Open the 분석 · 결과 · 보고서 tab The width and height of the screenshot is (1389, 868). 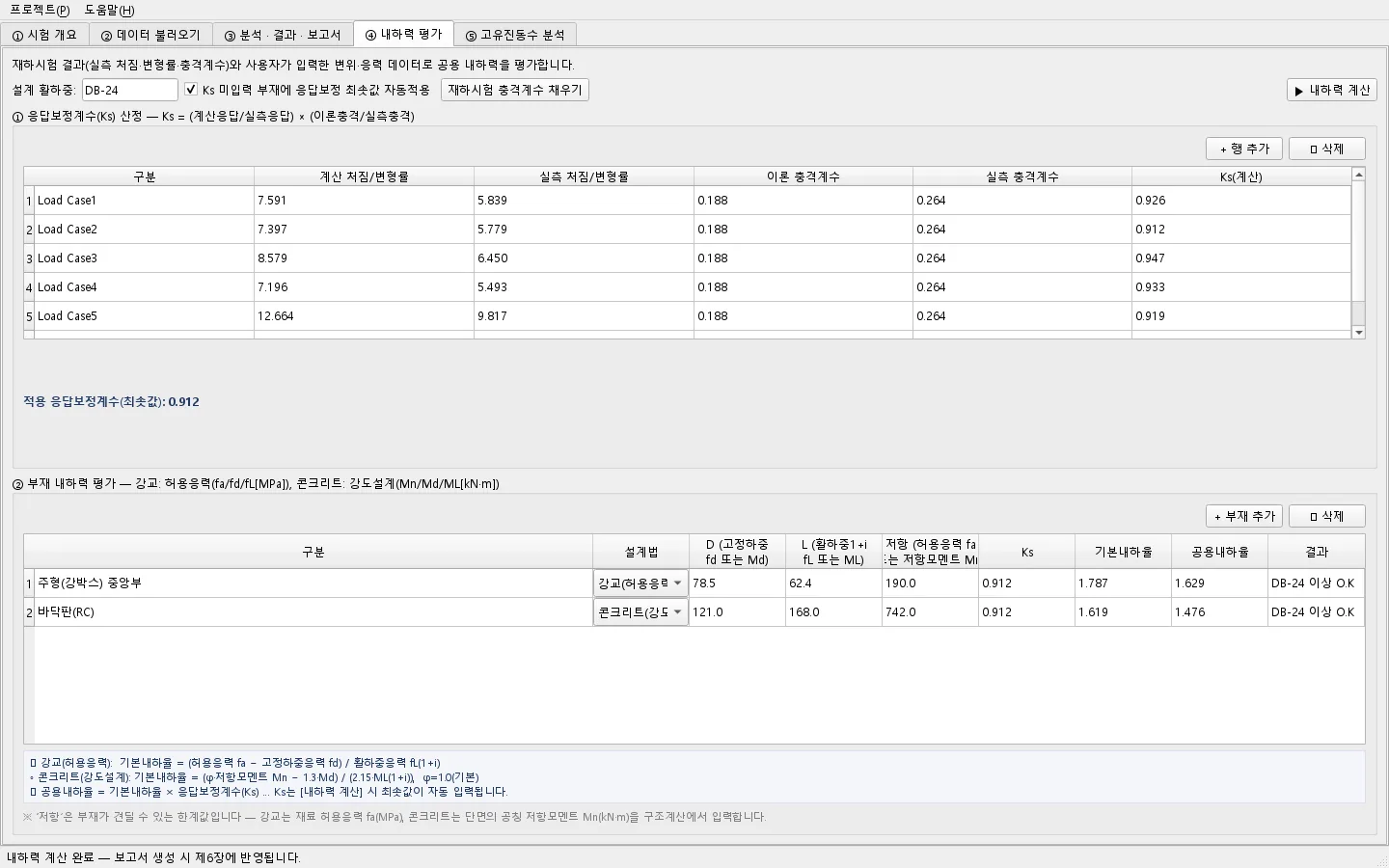click(283, 35)
